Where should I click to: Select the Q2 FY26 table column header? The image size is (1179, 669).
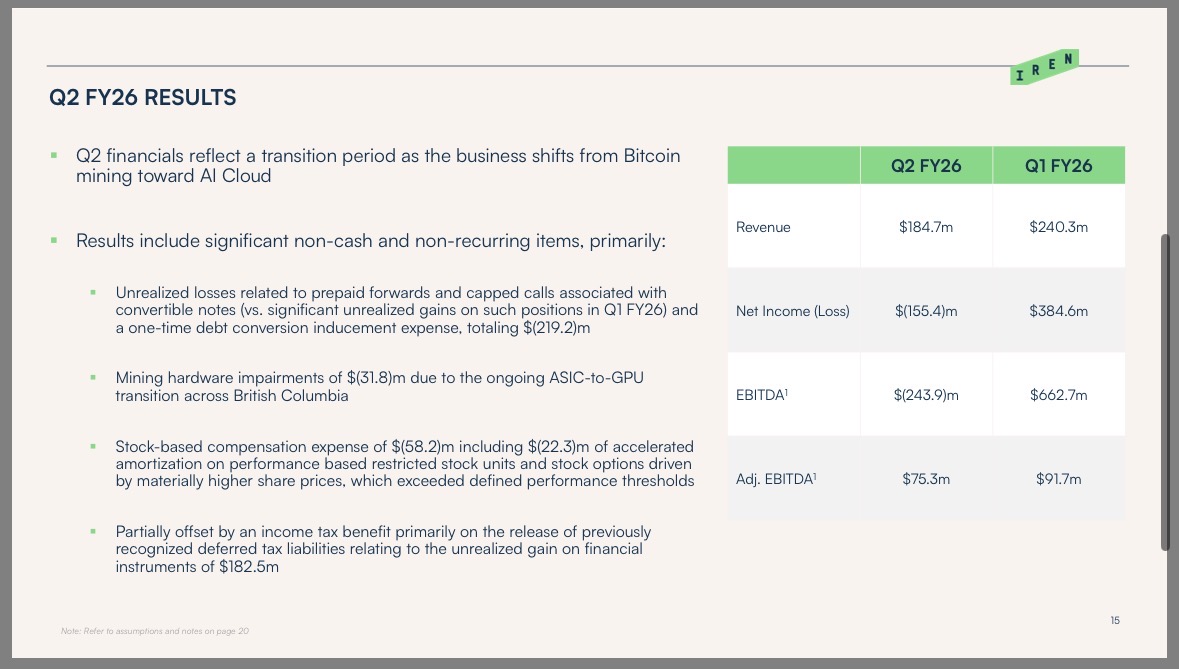926,166
